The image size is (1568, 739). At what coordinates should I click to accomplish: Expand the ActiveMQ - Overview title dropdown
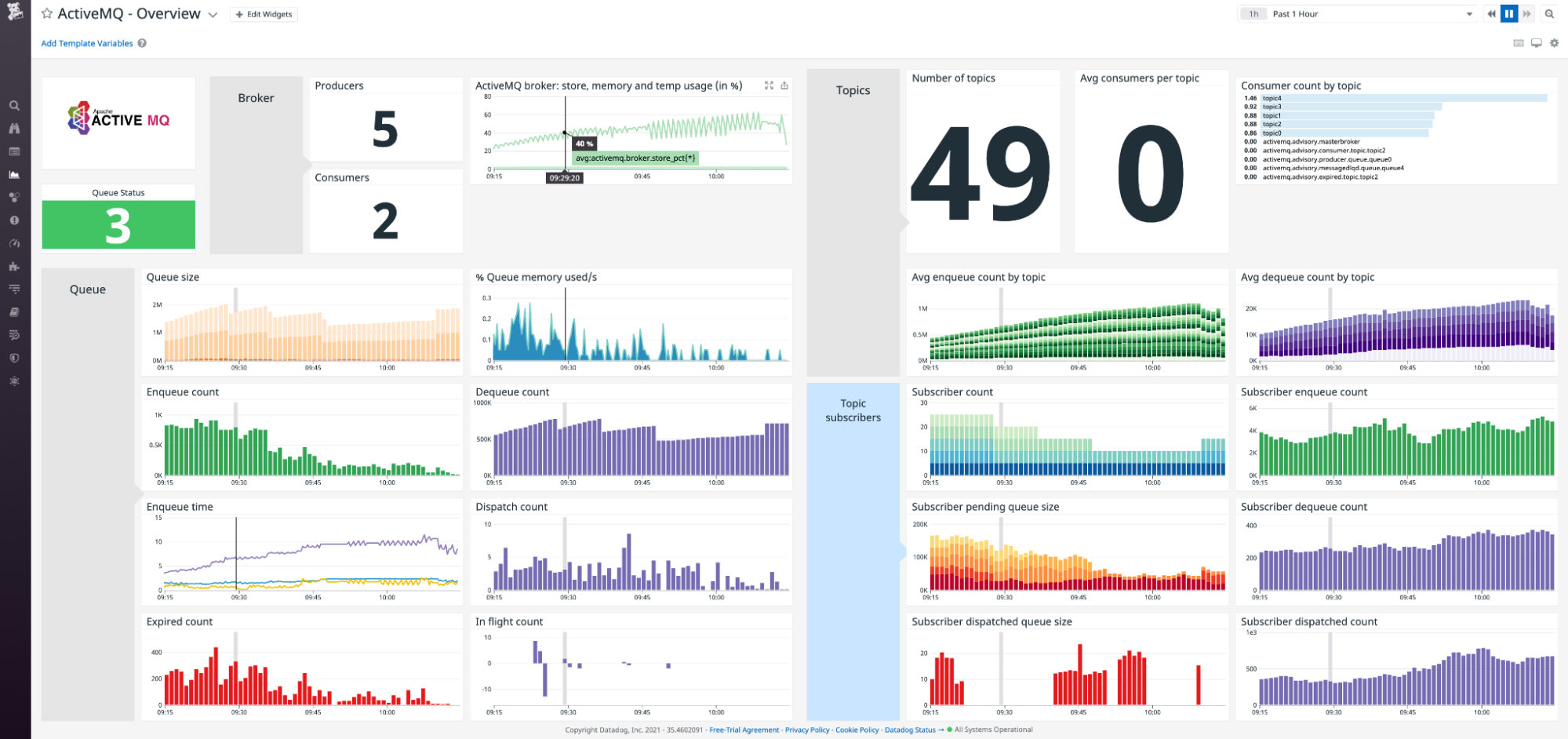tap(213, 14)
